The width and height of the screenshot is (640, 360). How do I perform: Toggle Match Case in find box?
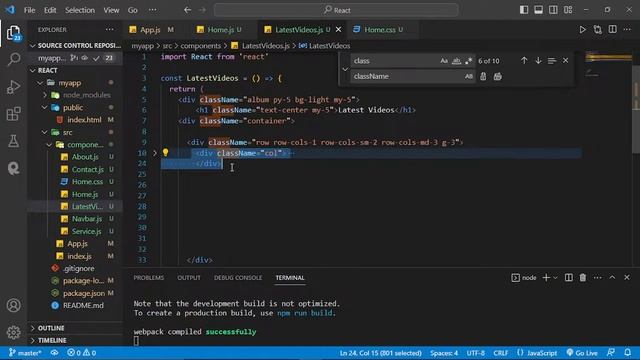444,61
